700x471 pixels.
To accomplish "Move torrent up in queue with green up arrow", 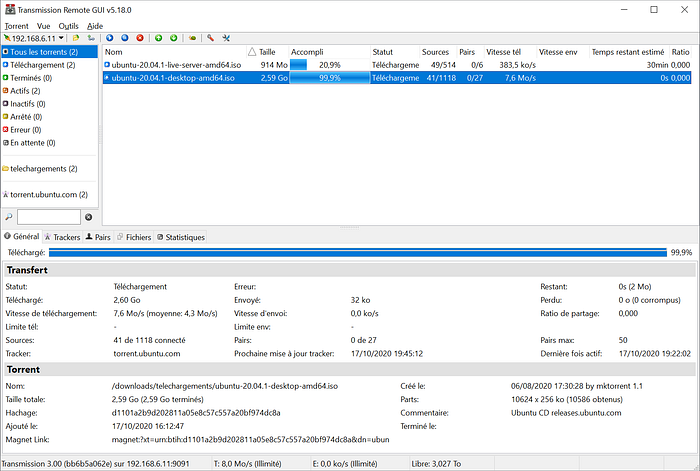I will point(158,38).
